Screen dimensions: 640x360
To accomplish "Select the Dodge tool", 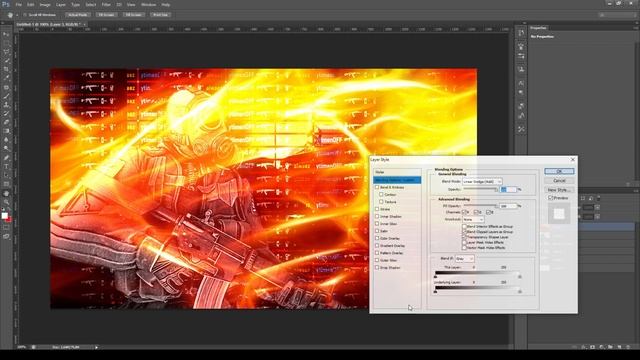I will [6, 149].
